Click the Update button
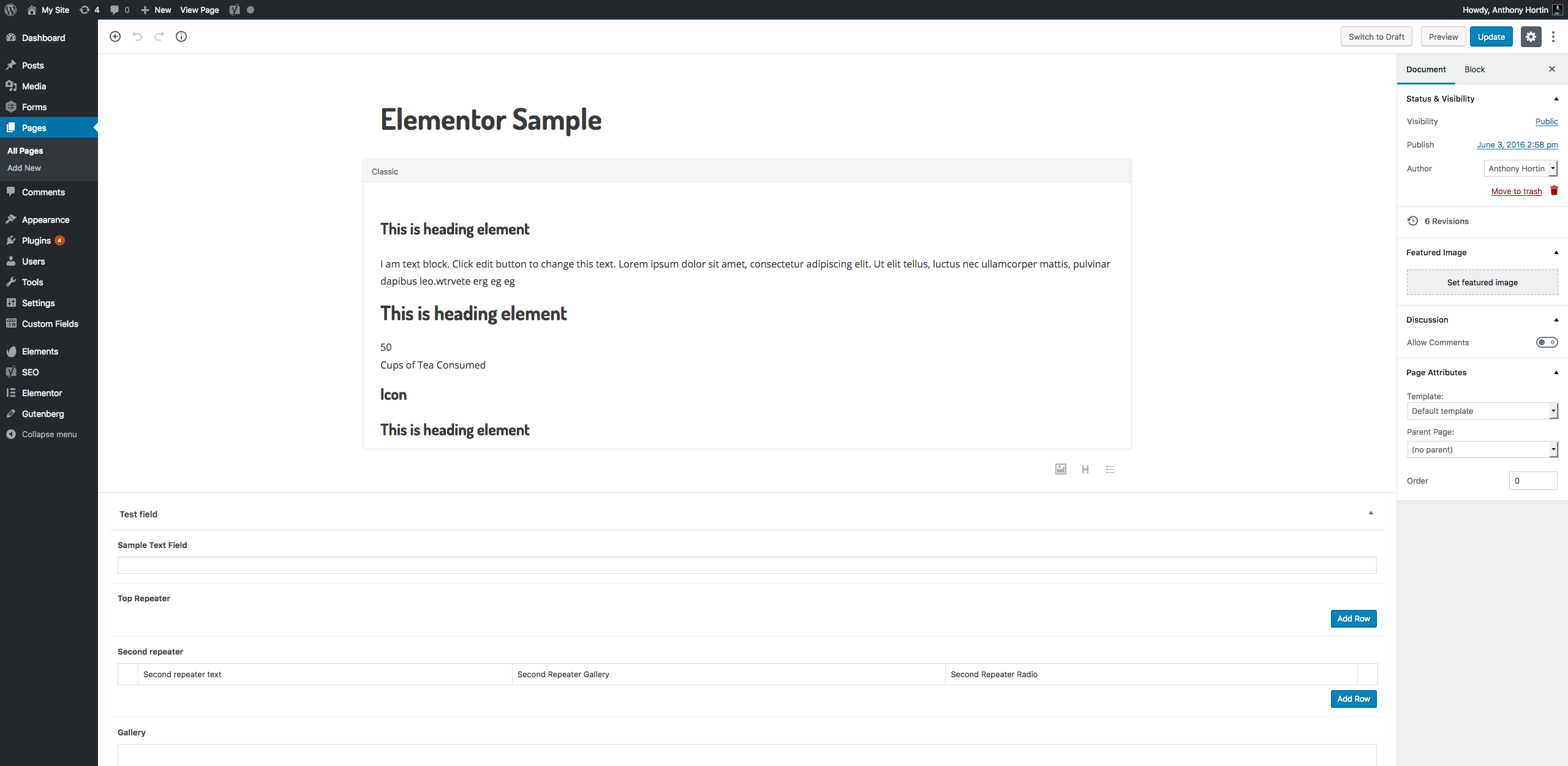This screenshot has height=766, width=1568. [1491, 36]
